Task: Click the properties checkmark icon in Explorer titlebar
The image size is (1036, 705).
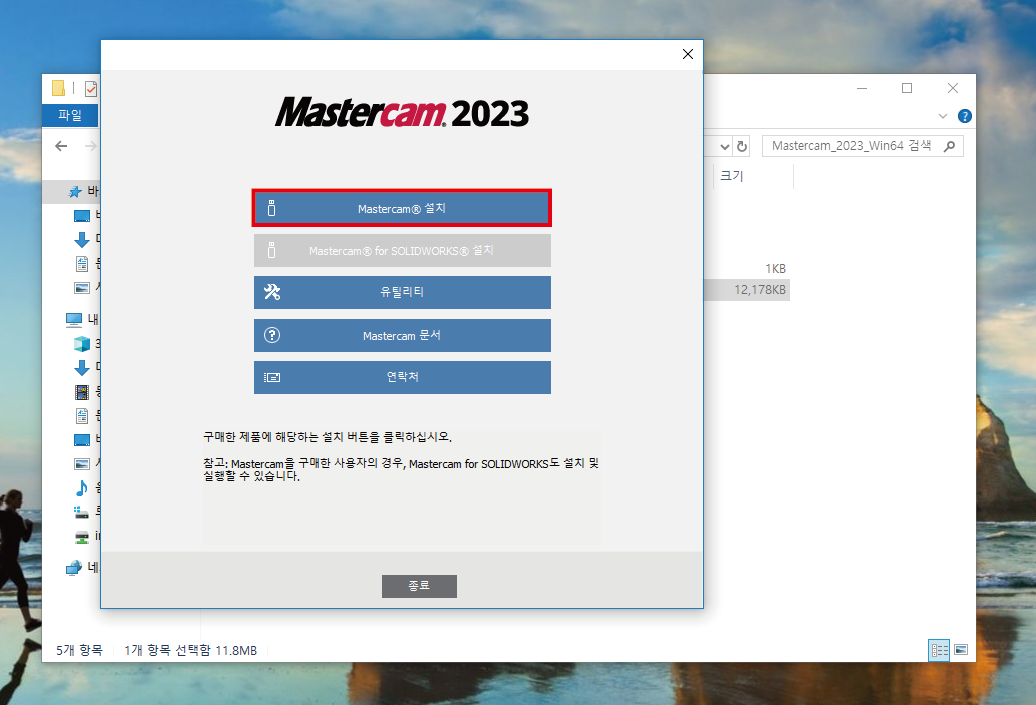Action: [91, 89]
